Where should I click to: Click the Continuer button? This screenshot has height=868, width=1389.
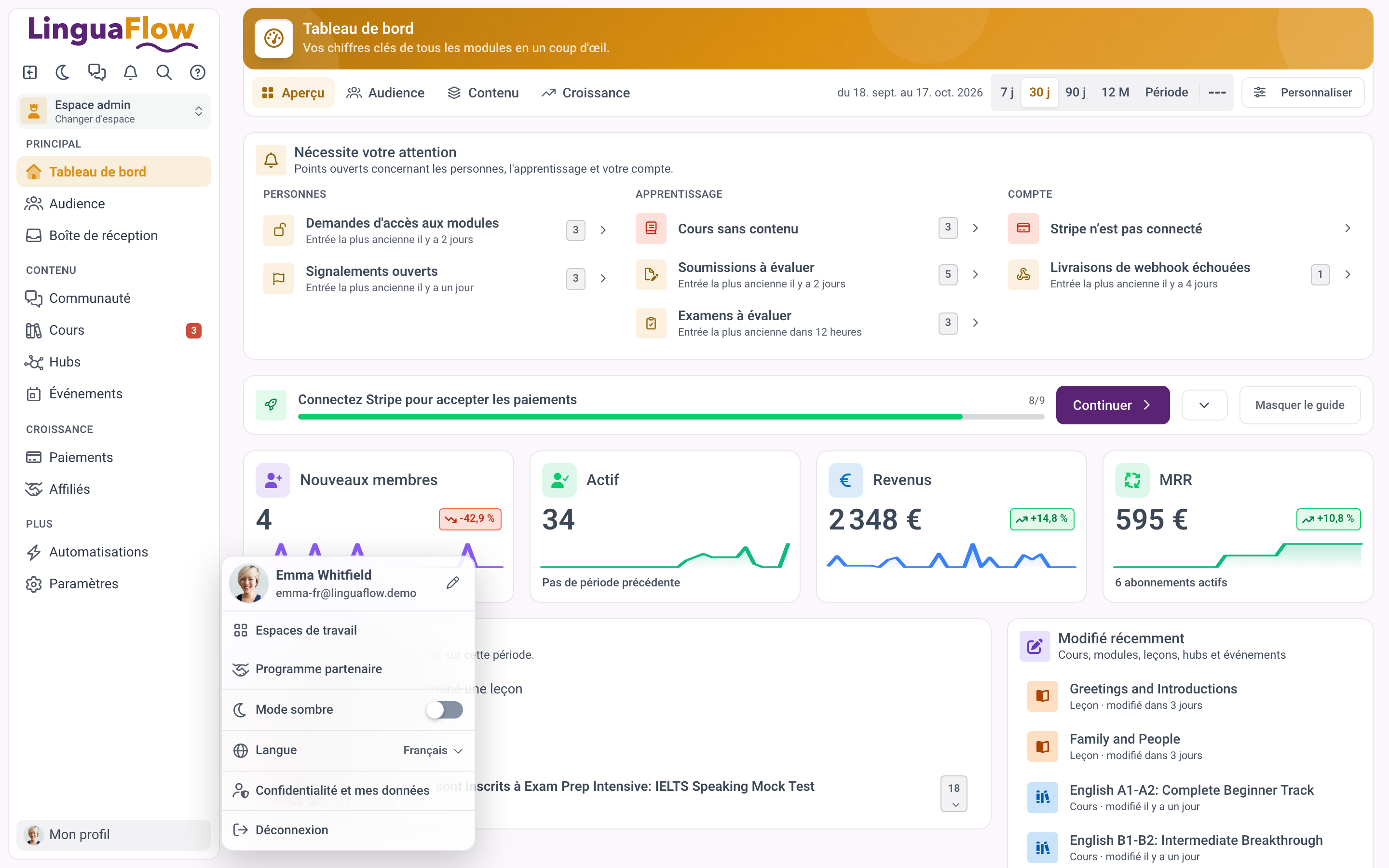(1112, 405)
